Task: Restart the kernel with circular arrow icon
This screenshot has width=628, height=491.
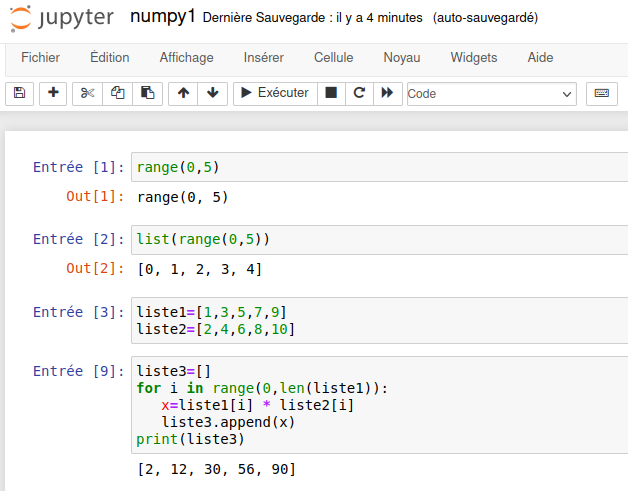Action: (359, 93)
